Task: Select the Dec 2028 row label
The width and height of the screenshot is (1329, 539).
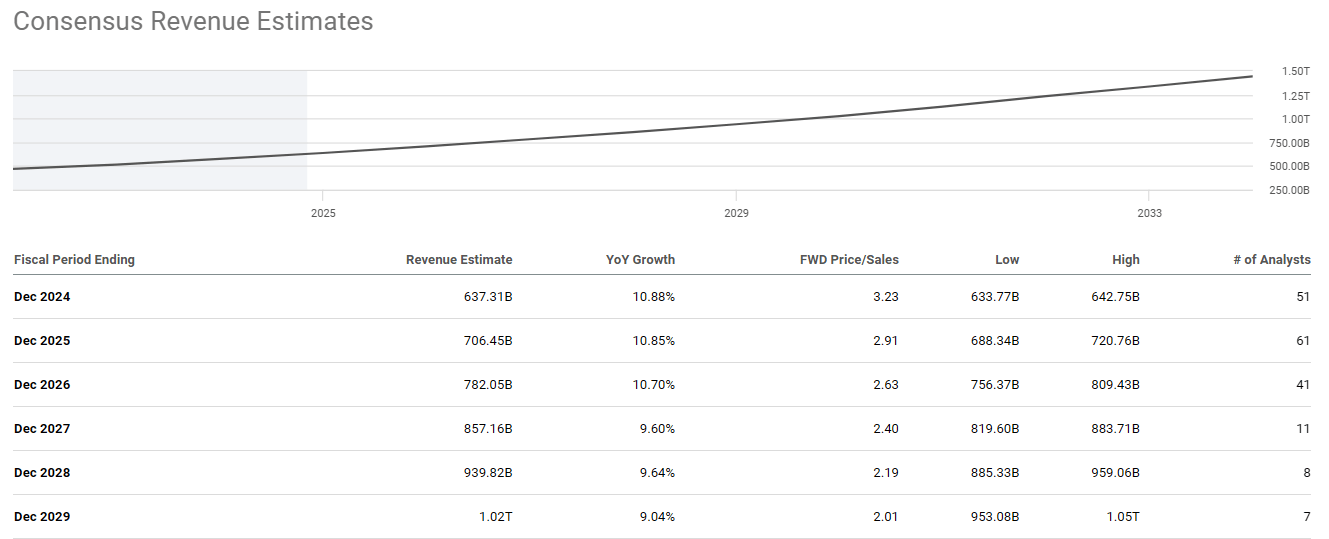Action: tap(42, 473)
